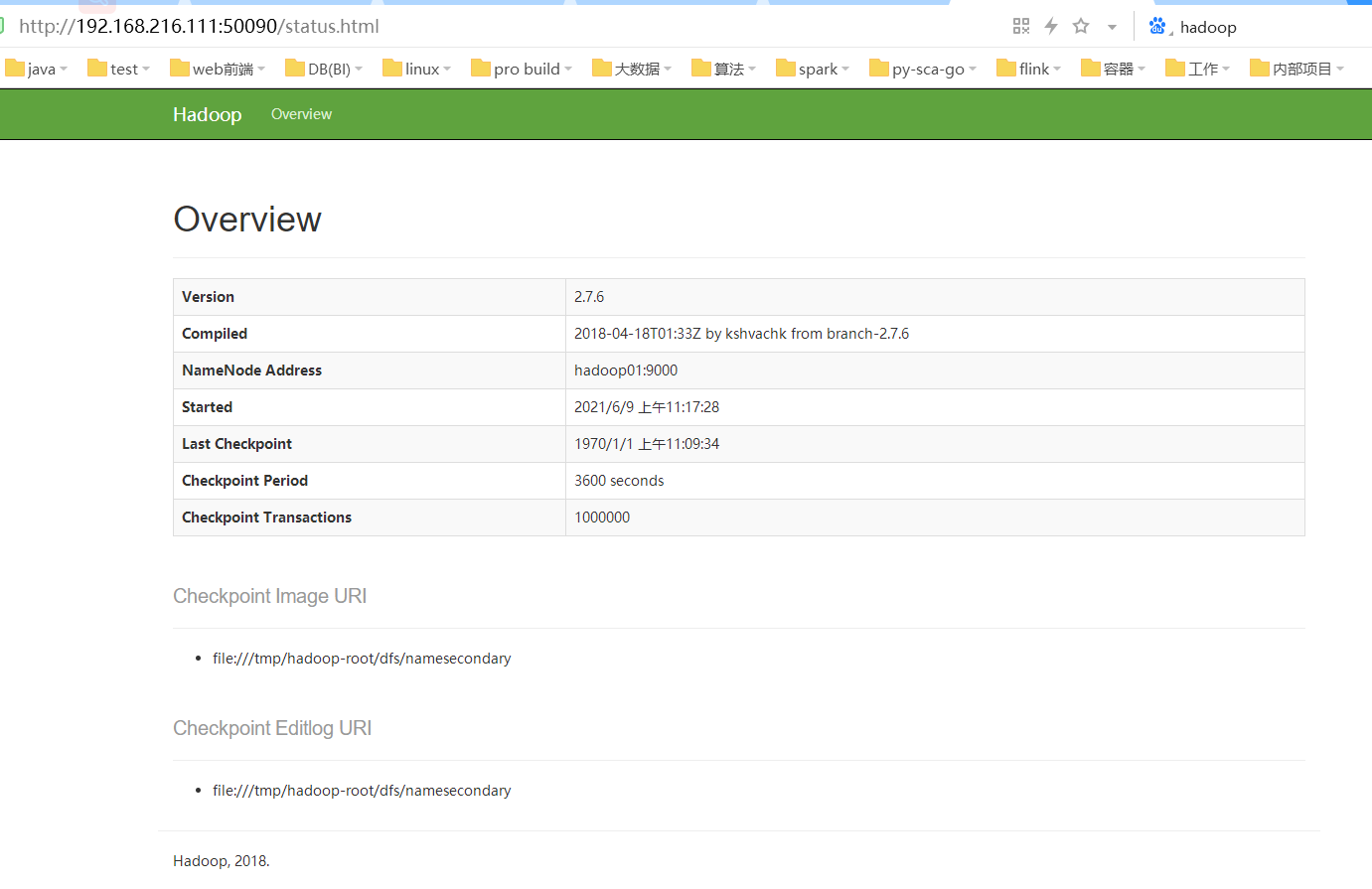Viewport: 1372px width, 889px height.
Task: Open the pro build bookmarks folder
Action: (522, 69)
